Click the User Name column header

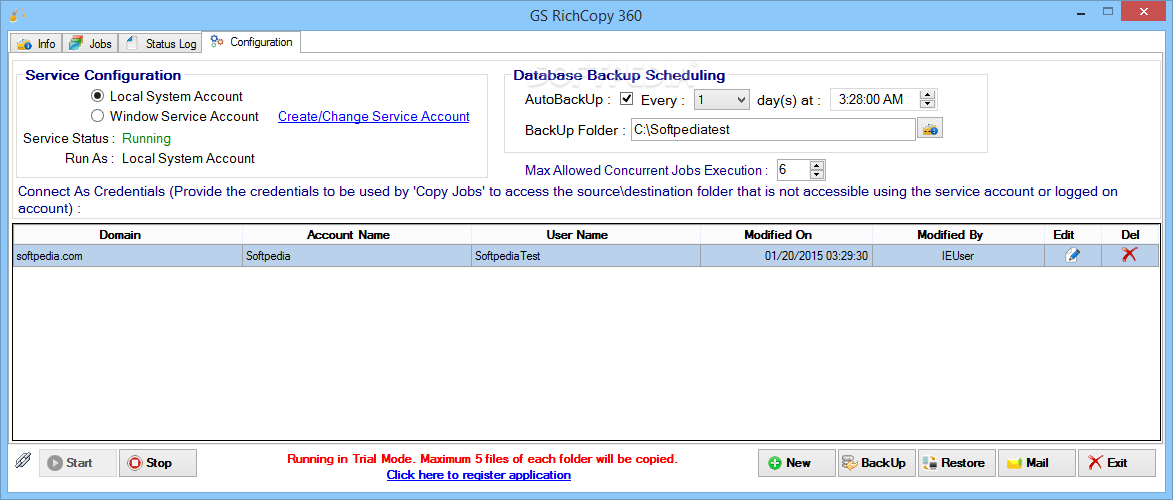pyautogui.click(x=586, y=234)
